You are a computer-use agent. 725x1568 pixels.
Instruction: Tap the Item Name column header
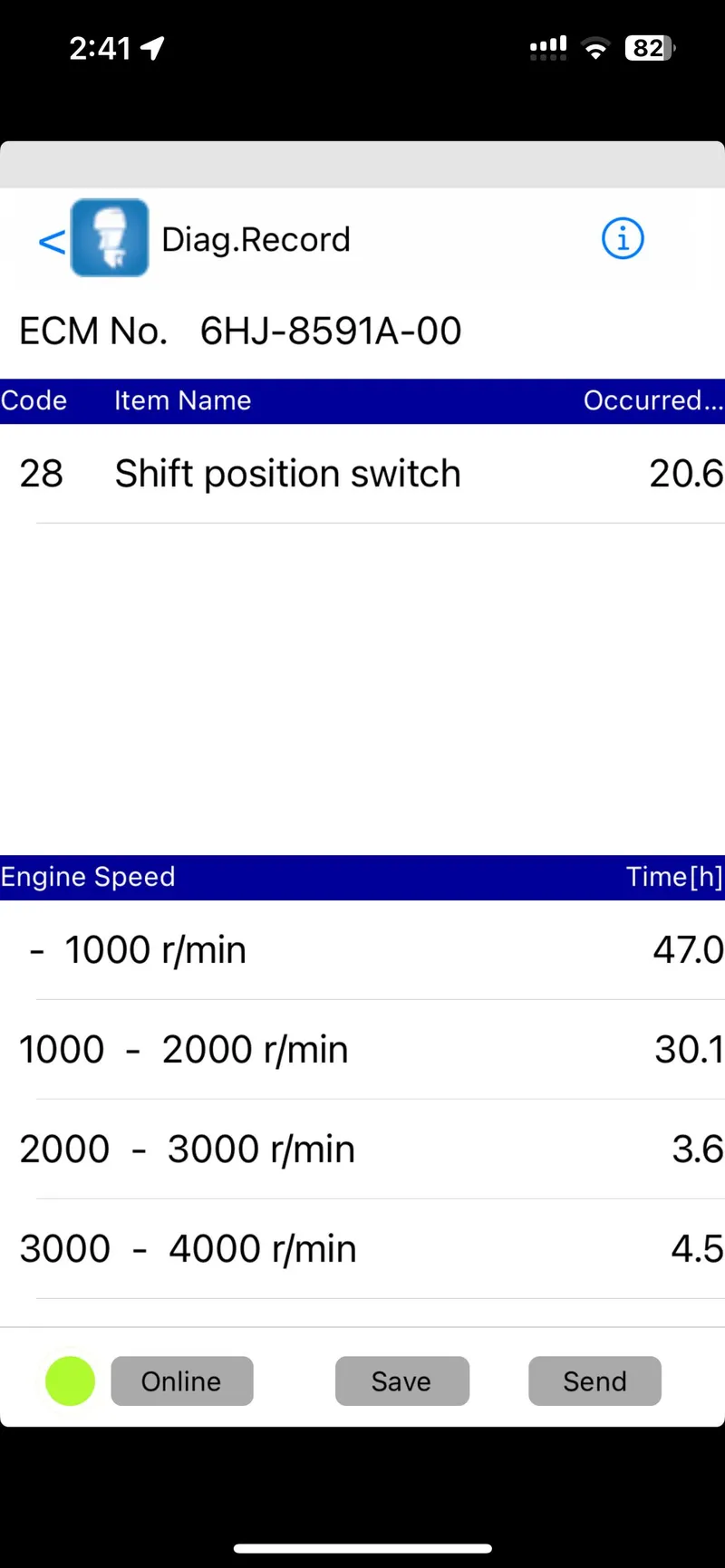point(182,400)
